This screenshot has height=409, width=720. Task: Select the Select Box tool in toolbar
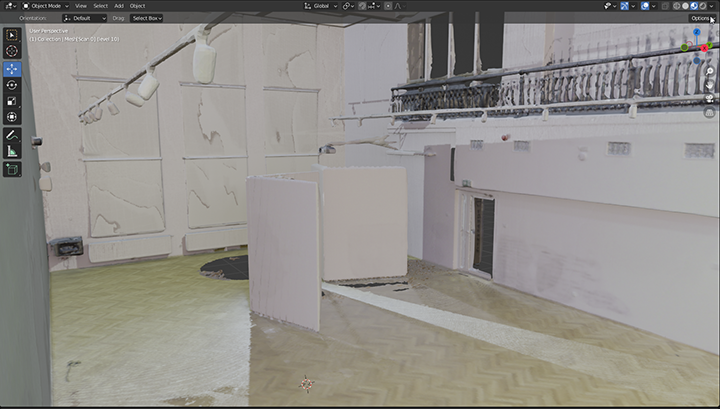pos(12,35)
